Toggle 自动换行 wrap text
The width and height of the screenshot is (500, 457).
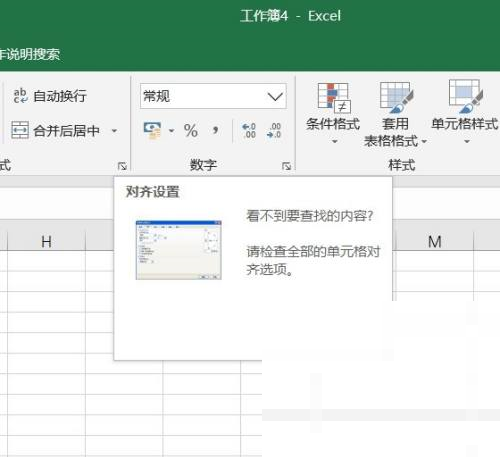coord(50,96)
